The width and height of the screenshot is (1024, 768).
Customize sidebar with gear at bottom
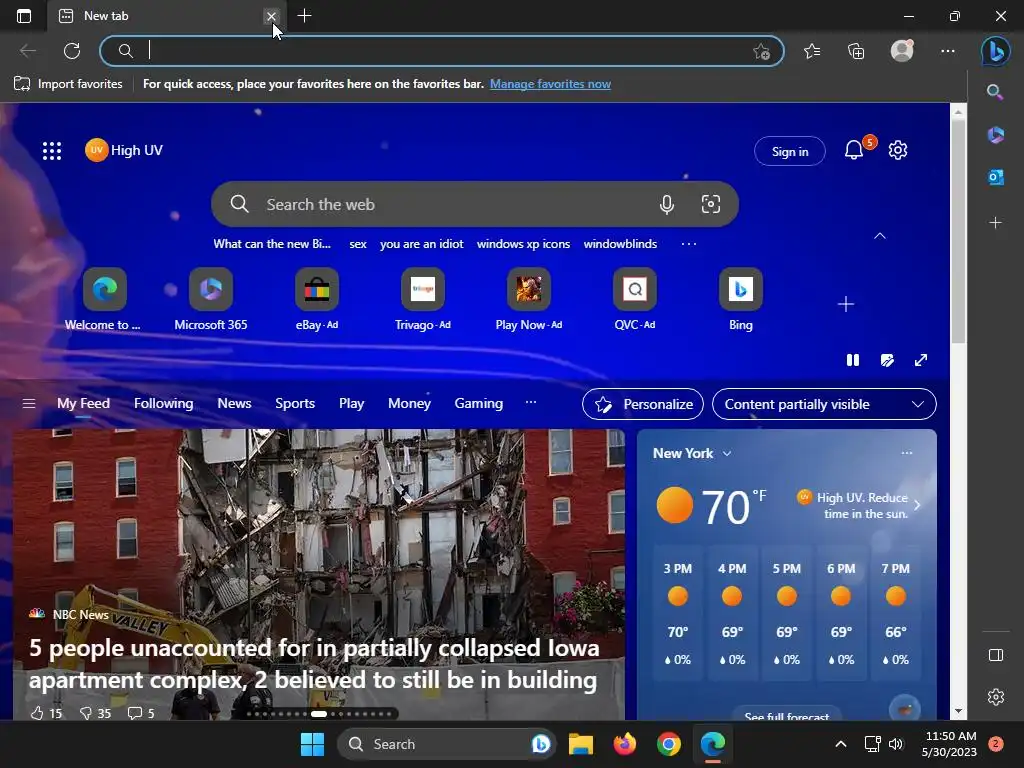[x=995, y=697]
